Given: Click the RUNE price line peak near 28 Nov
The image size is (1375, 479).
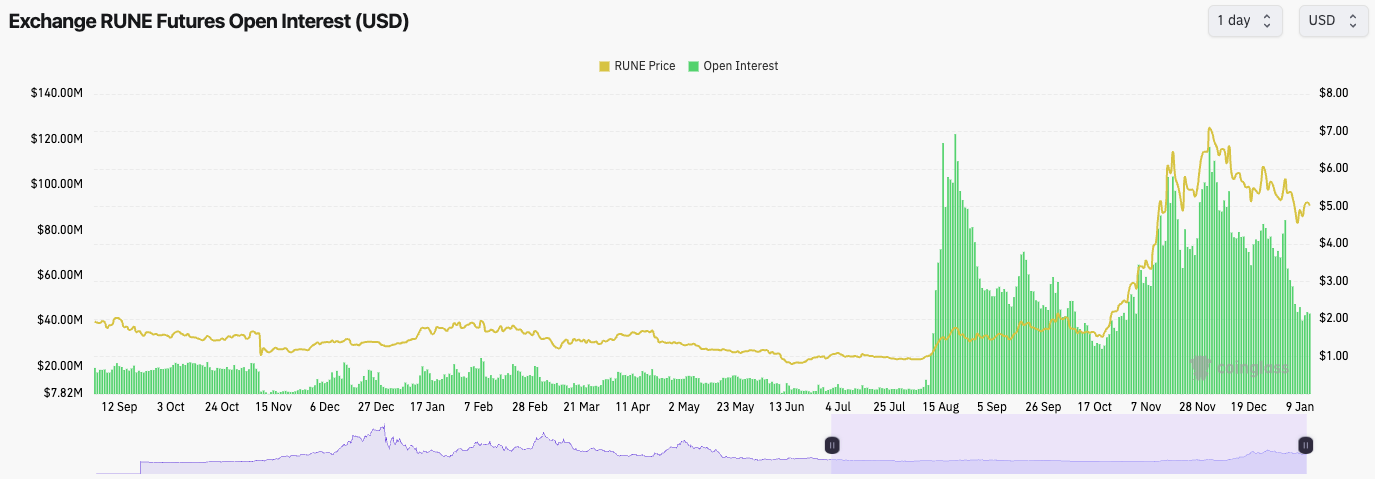Looking at the screenshot, I should tap(1210, 129).
